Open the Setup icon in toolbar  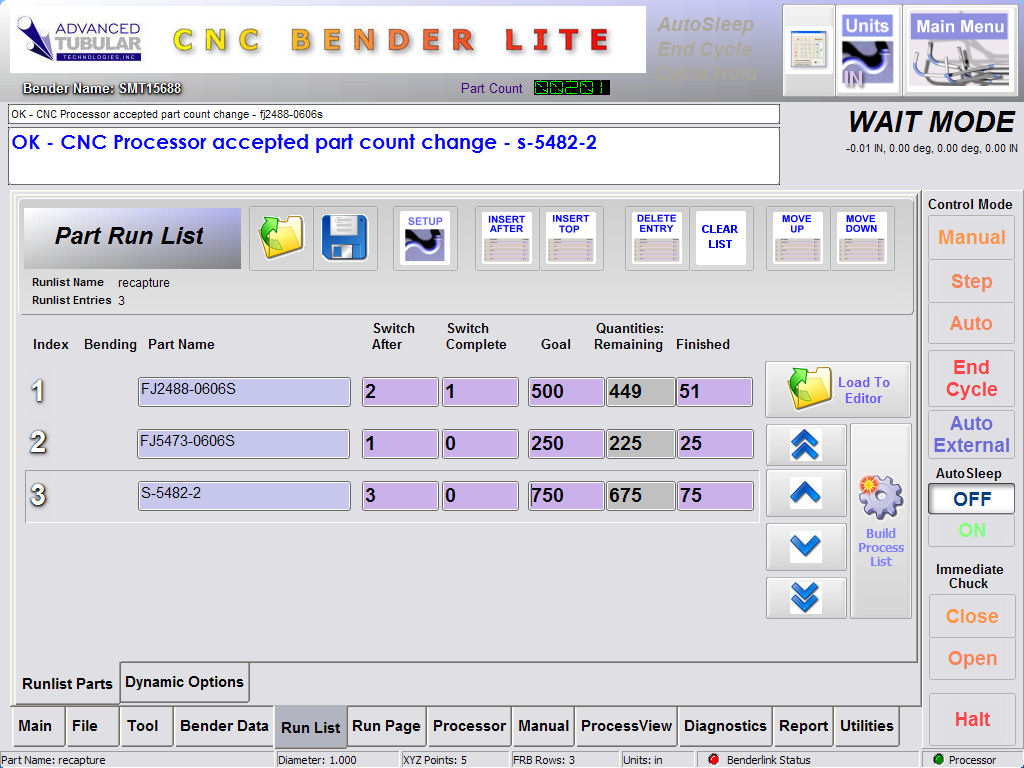(425, 238)
